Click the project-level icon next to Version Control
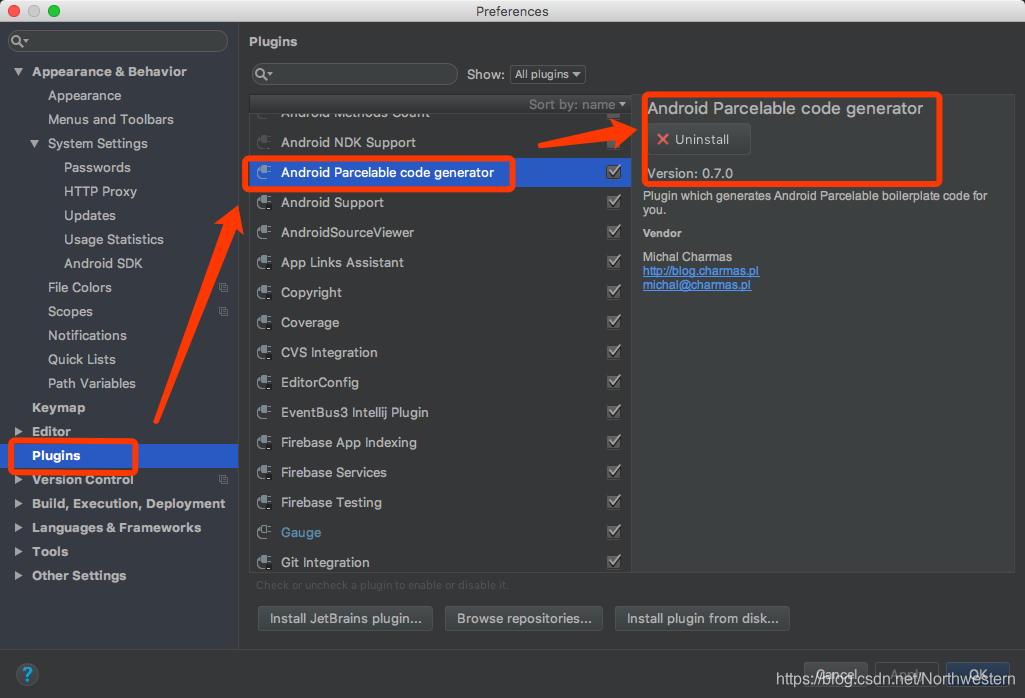The width and height of the screenshot is (1025, 698). click(x=224, y=480)
